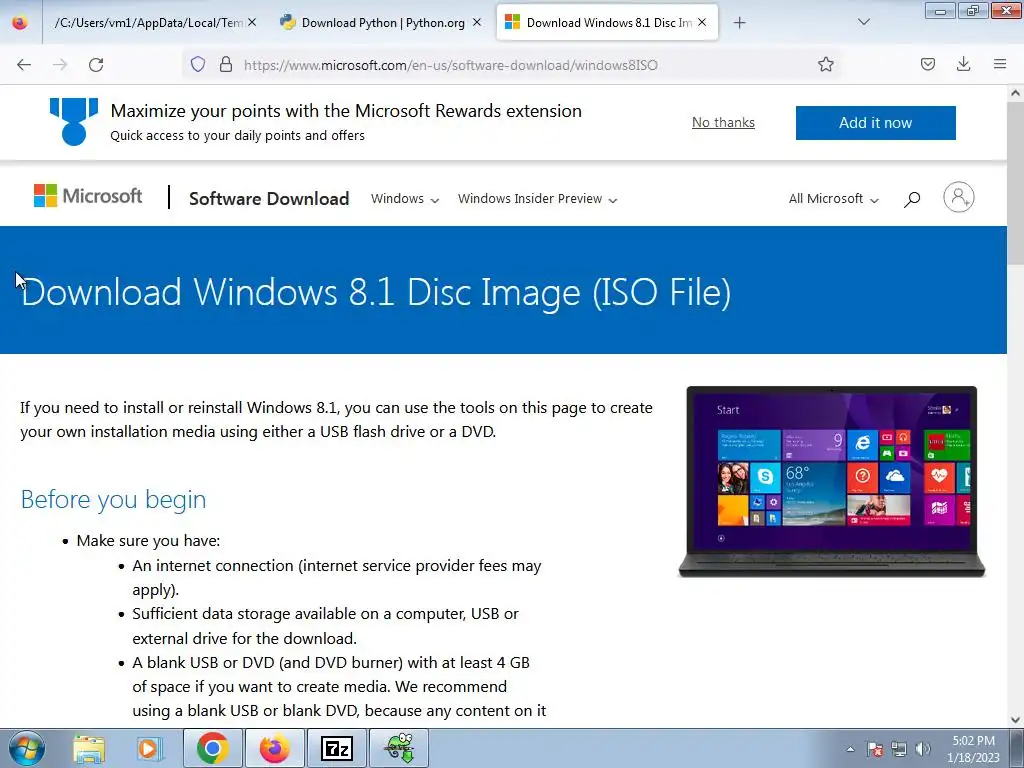Click the 'An internet connection' bullet text
The image size is (1024, 768).
coord(336,577)
